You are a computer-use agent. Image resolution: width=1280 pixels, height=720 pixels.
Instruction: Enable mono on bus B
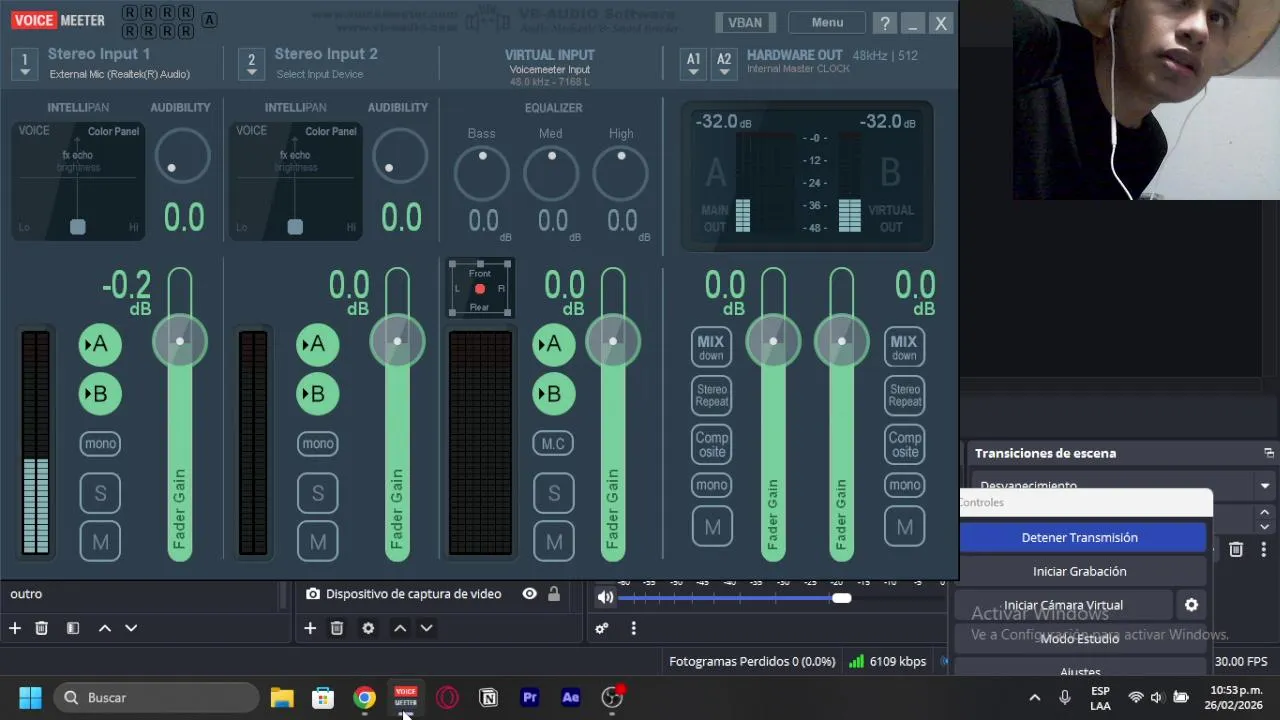pos(904,486)
